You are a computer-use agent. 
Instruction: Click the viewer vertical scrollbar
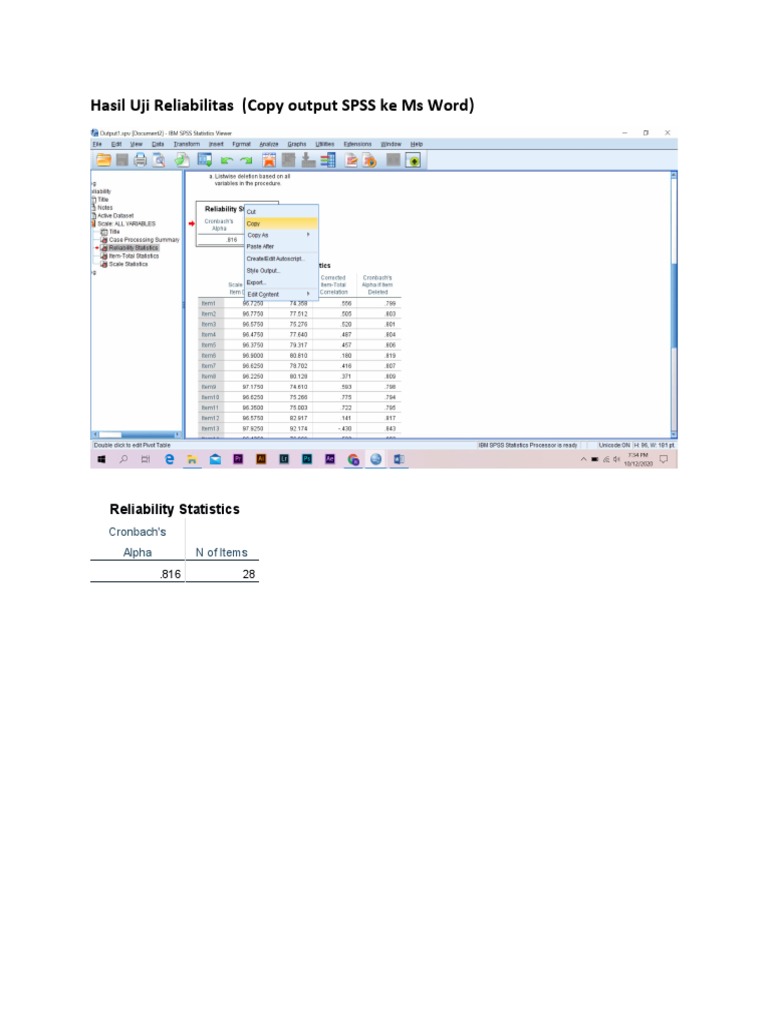[674, 304]
